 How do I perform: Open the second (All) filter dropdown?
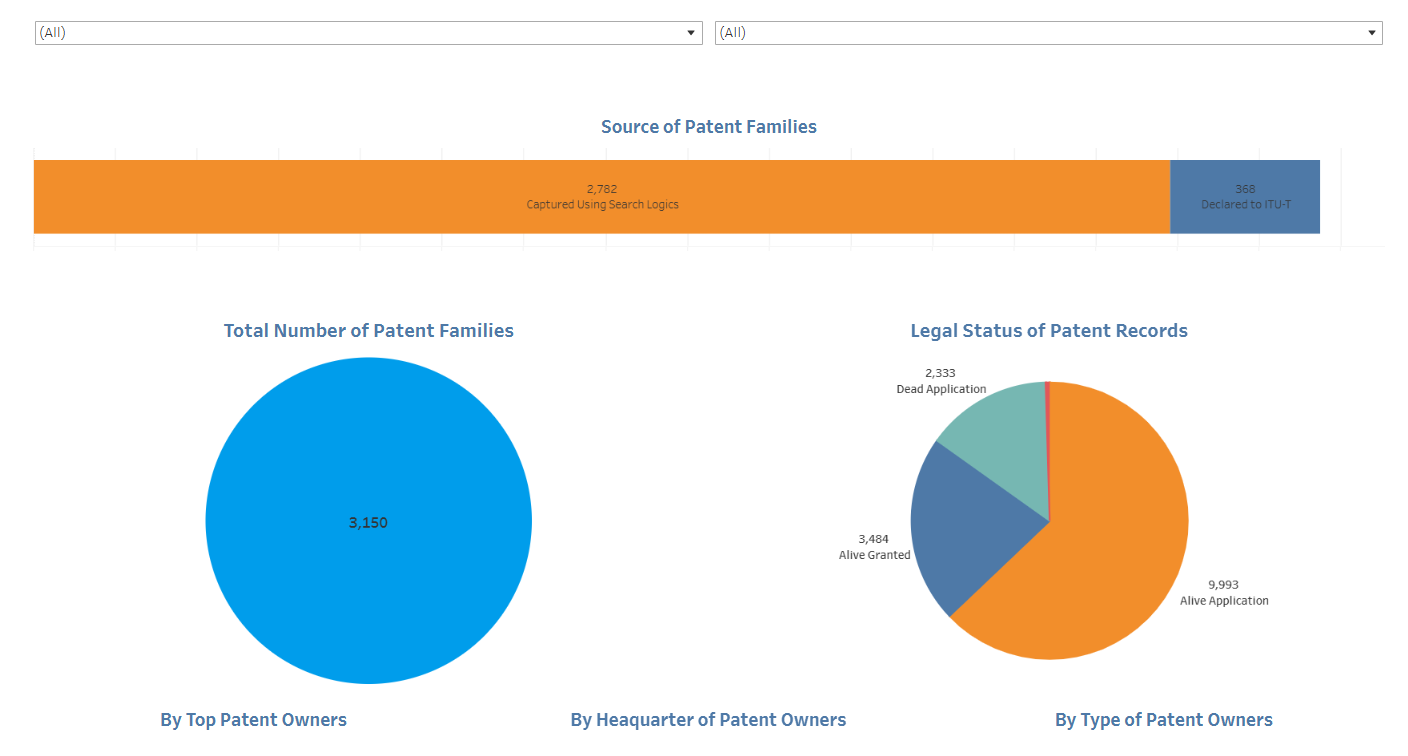point(1048,33)
